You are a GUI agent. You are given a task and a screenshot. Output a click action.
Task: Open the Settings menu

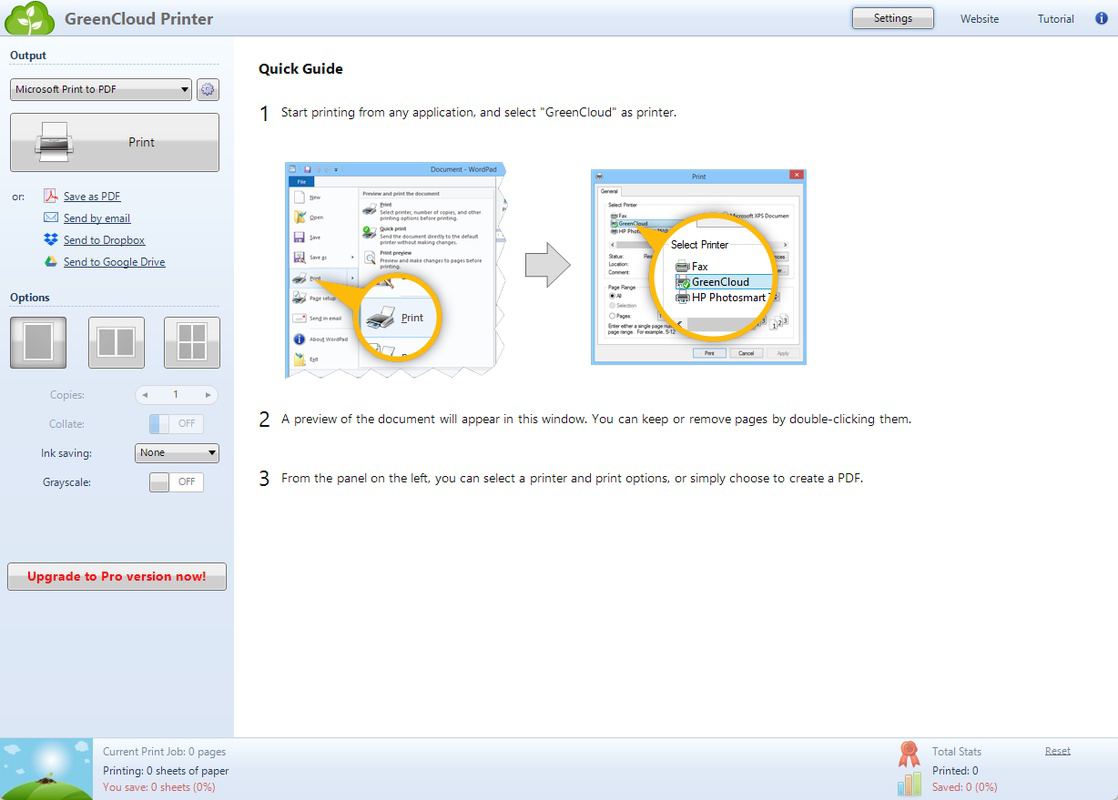[893, 19]
